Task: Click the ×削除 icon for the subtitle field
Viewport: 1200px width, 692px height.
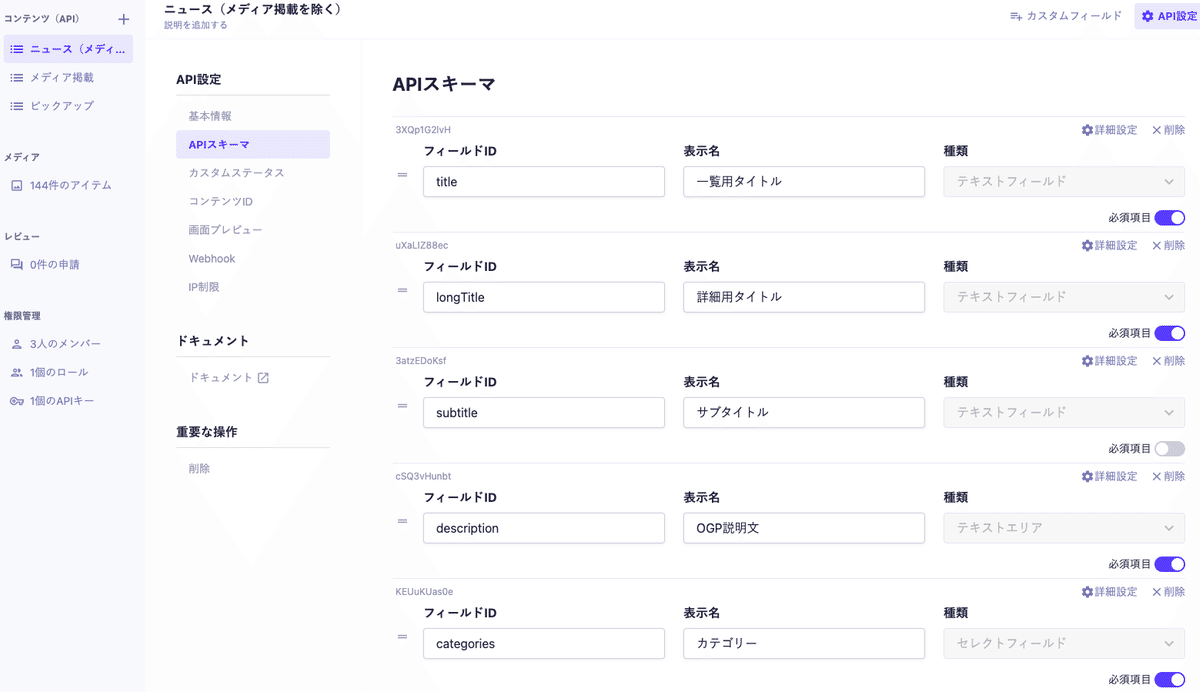Action: click(1167, 360)
